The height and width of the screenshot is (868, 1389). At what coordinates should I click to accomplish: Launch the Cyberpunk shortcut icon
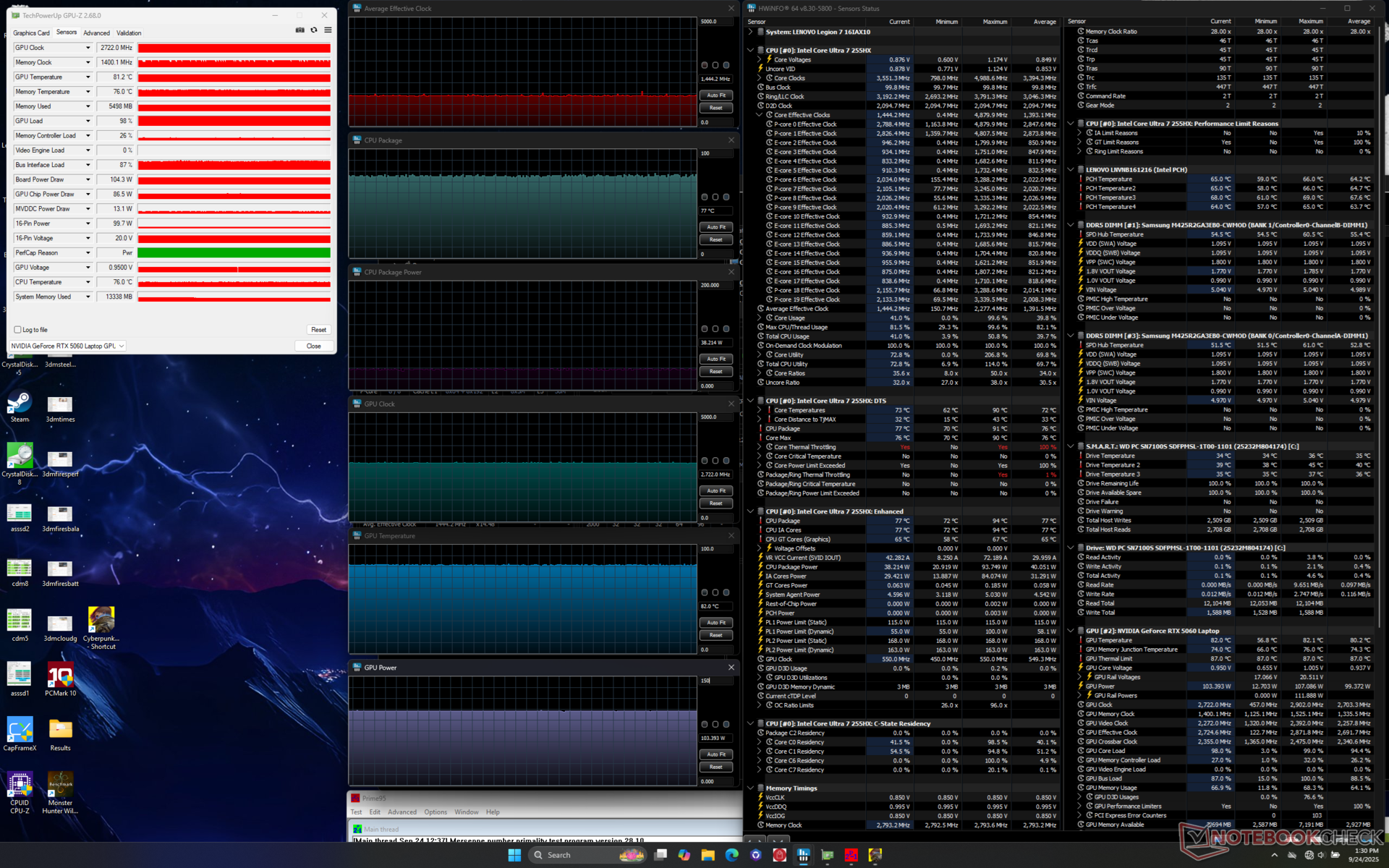[101, 620]
